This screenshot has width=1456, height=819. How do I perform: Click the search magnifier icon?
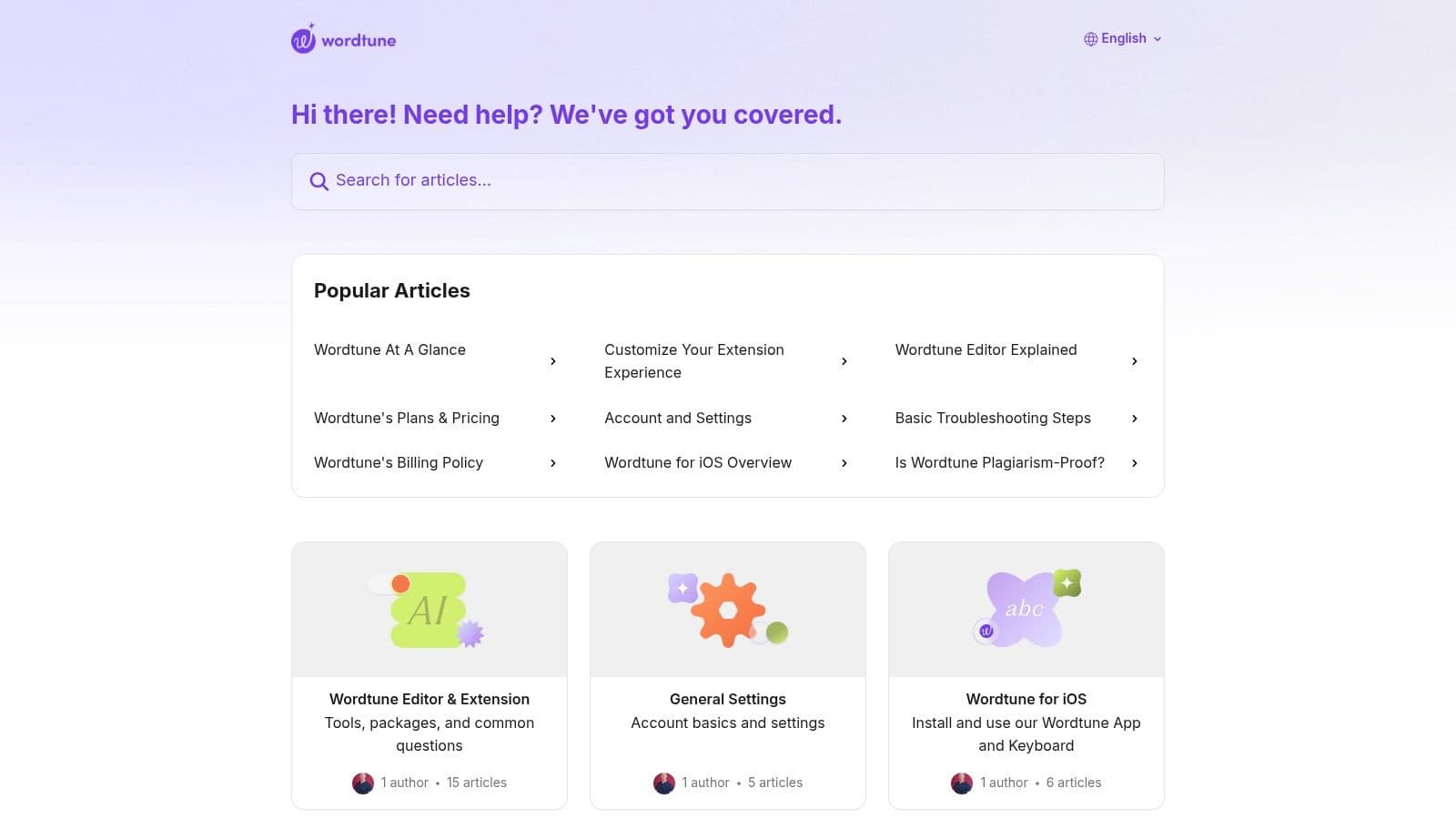tap(318, 181)
